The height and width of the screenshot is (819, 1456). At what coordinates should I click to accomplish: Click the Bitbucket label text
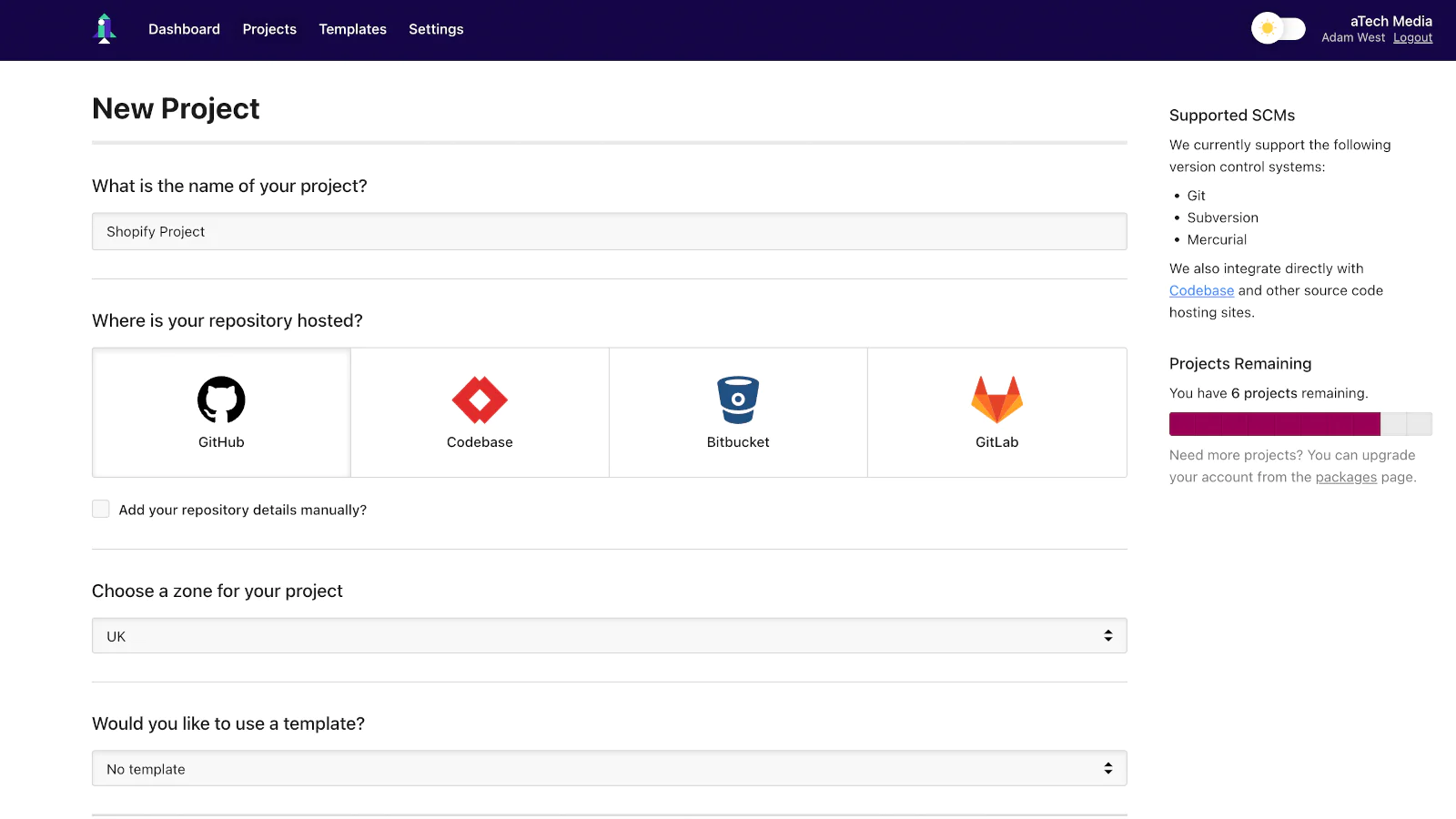(738, 442)
